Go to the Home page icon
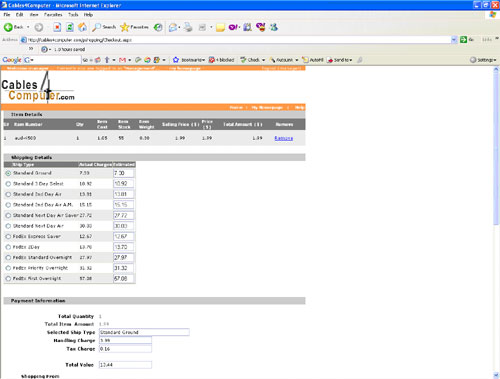500x379 pixels. tap(82, 27)
